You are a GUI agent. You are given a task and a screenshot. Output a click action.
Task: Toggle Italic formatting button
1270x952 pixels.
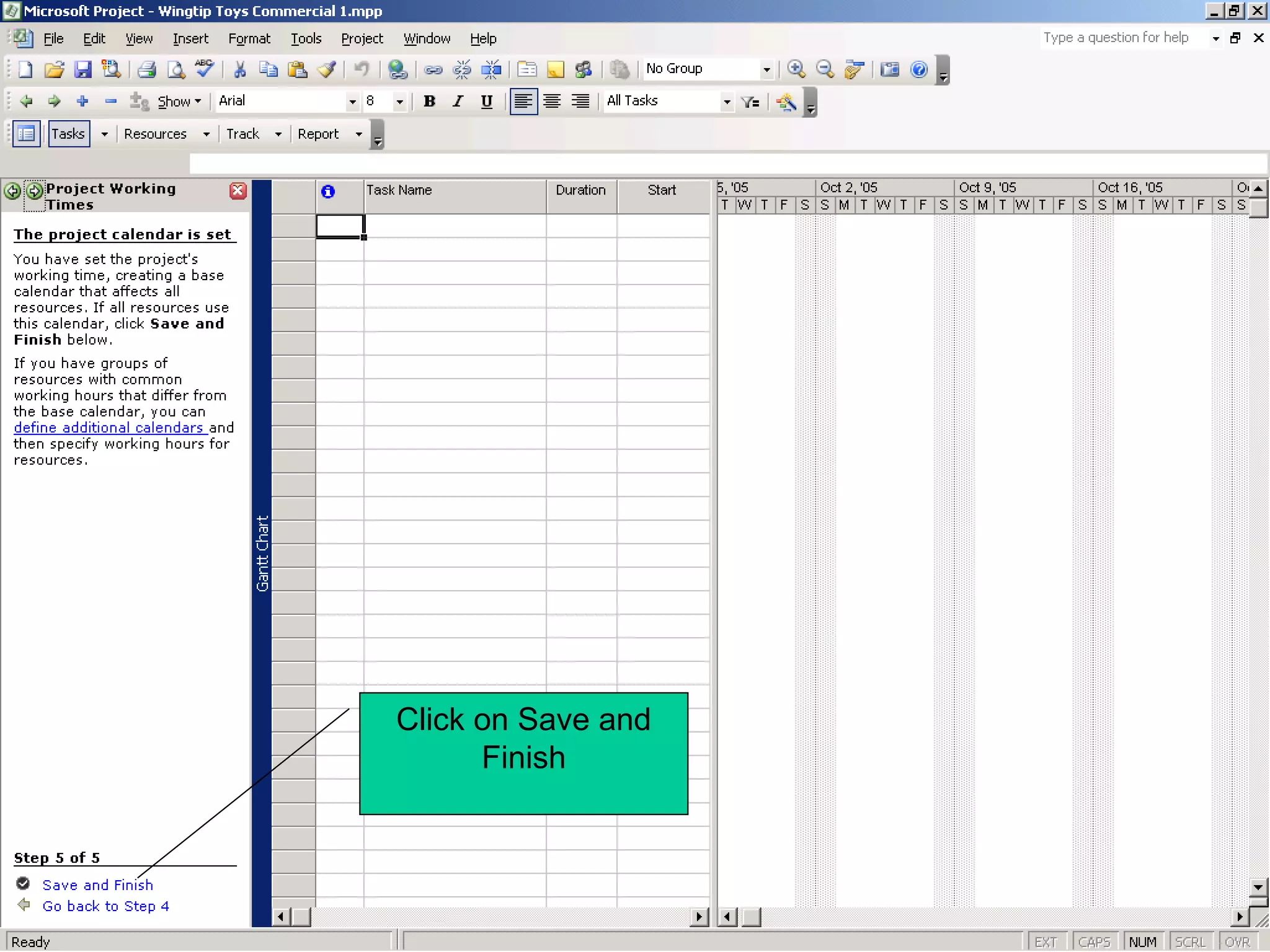[x=458, y=102]
